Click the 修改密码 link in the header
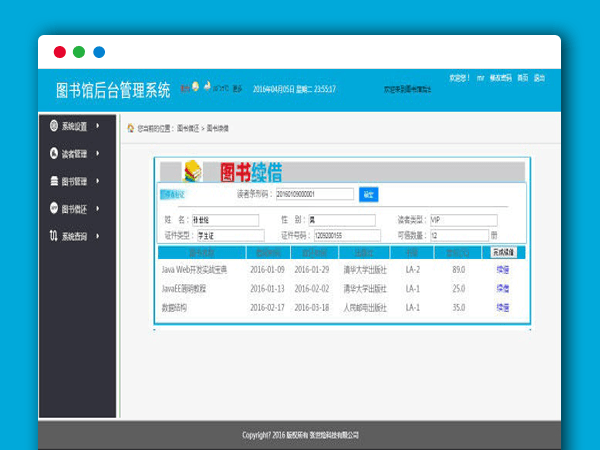 point(500,78)
